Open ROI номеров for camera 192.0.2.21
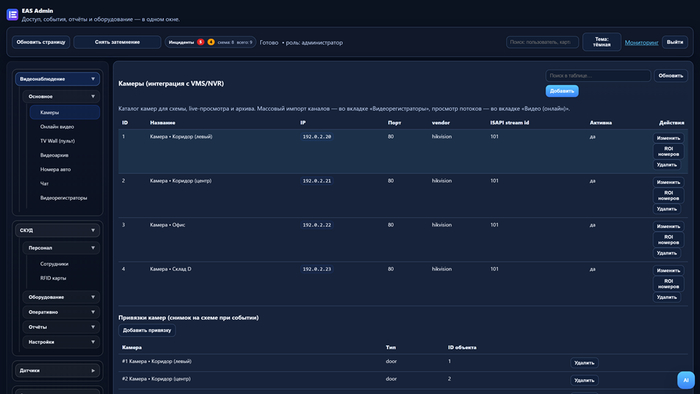700x394 pixels. [x=668, y=195]
